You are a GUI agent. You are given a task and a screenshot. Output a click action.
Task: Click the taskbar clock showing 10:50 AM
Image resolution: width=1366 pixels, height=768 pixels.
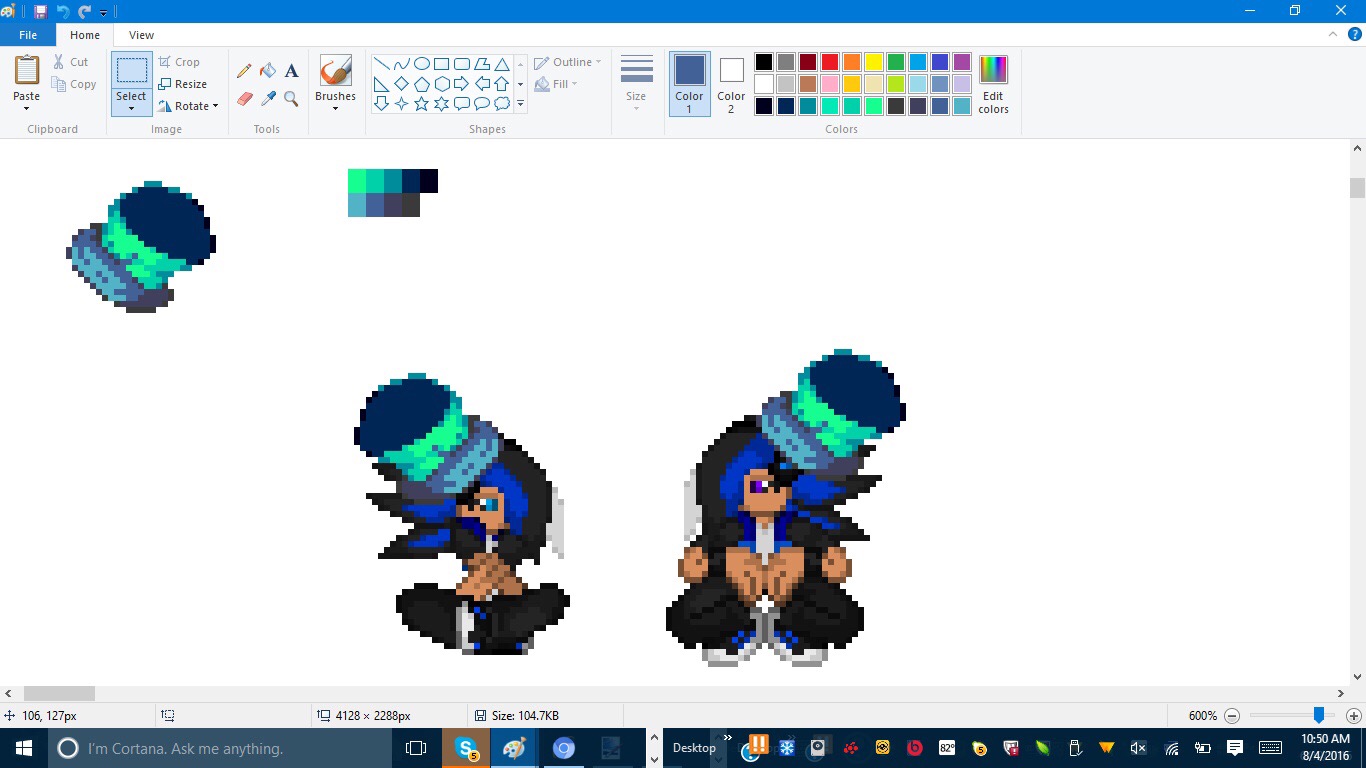(1326, 747)
